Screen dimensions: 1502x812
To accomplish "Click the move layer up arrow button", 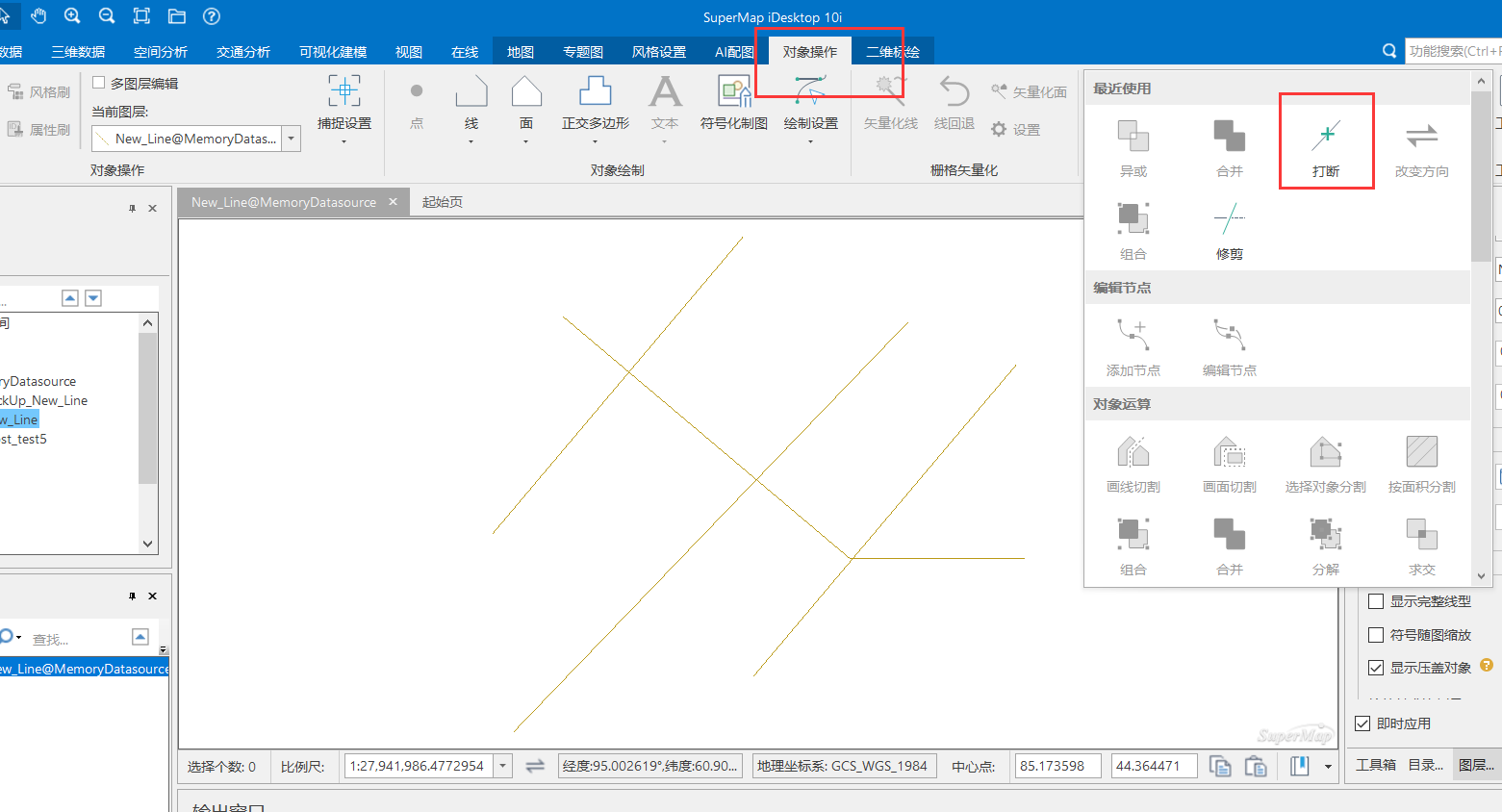I will (70, 298).
